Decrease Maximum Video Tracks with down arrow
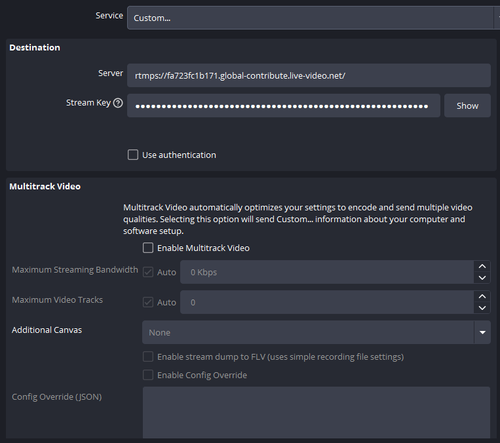The width and height of the screenshot is (500, 443). click(482, 308)
